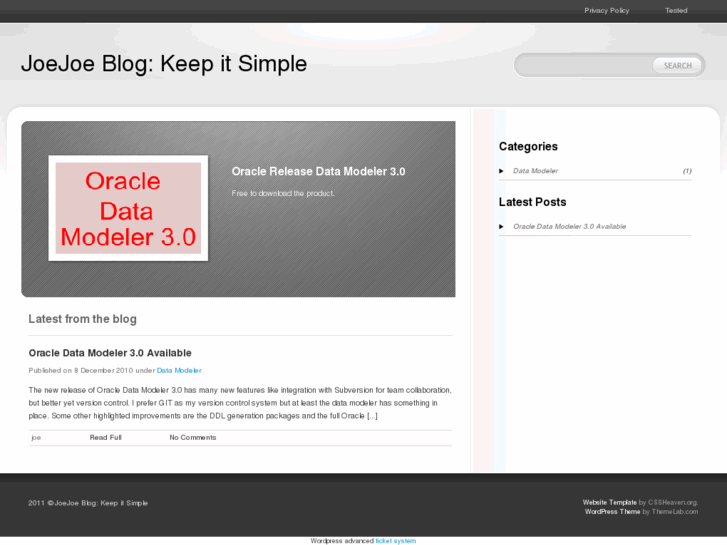
Task: Open the No Comments link
Action: [x=193, y=437]
